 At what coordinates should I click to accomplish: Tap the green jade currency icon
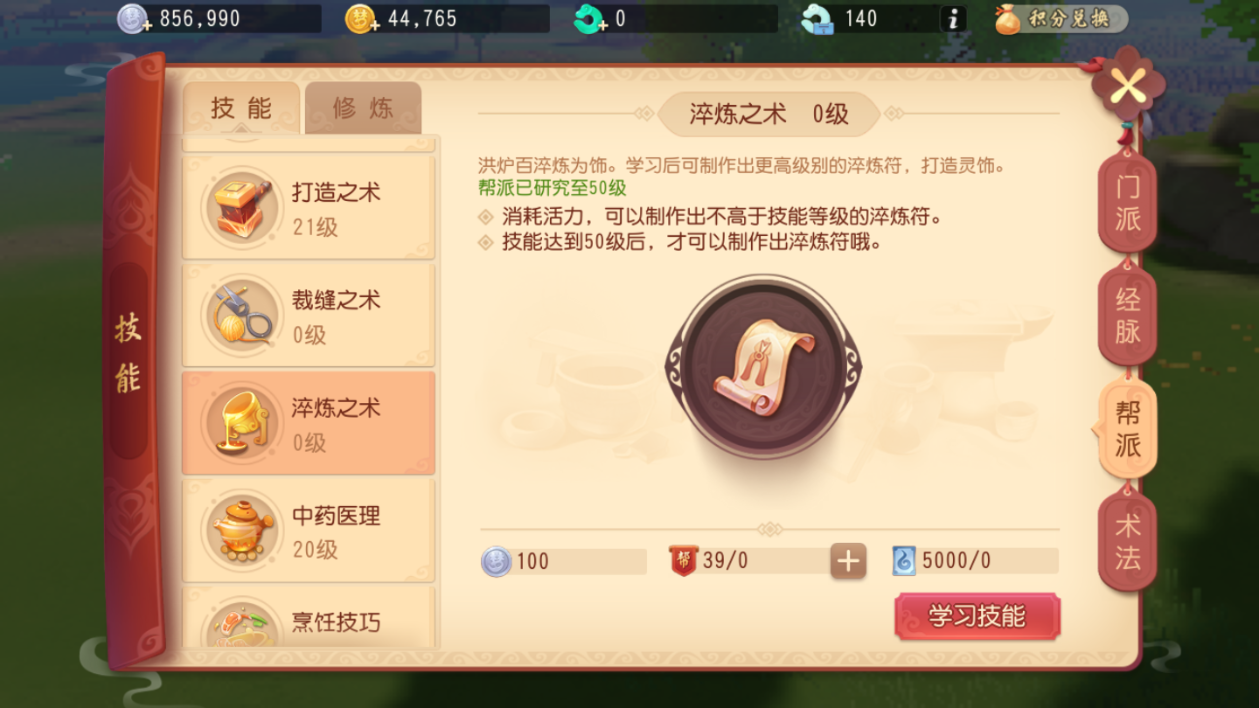coord(589,18)
